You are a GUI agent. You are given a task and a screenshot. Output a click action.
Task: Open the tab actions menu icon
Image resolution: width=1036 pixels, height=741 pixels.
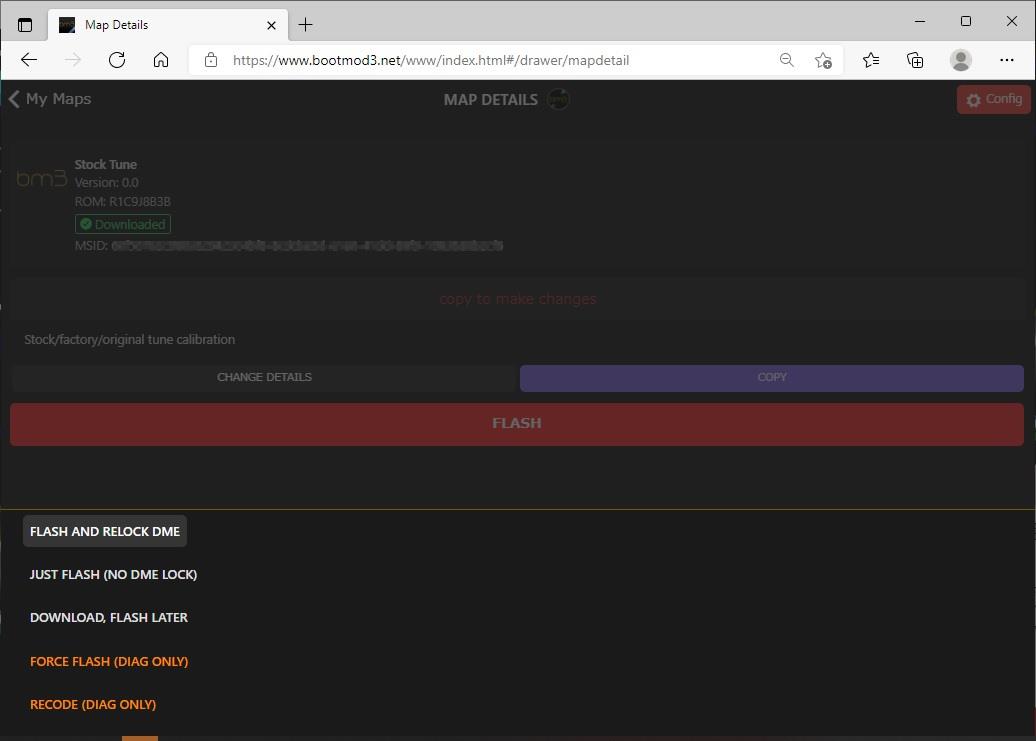(25, 25)
